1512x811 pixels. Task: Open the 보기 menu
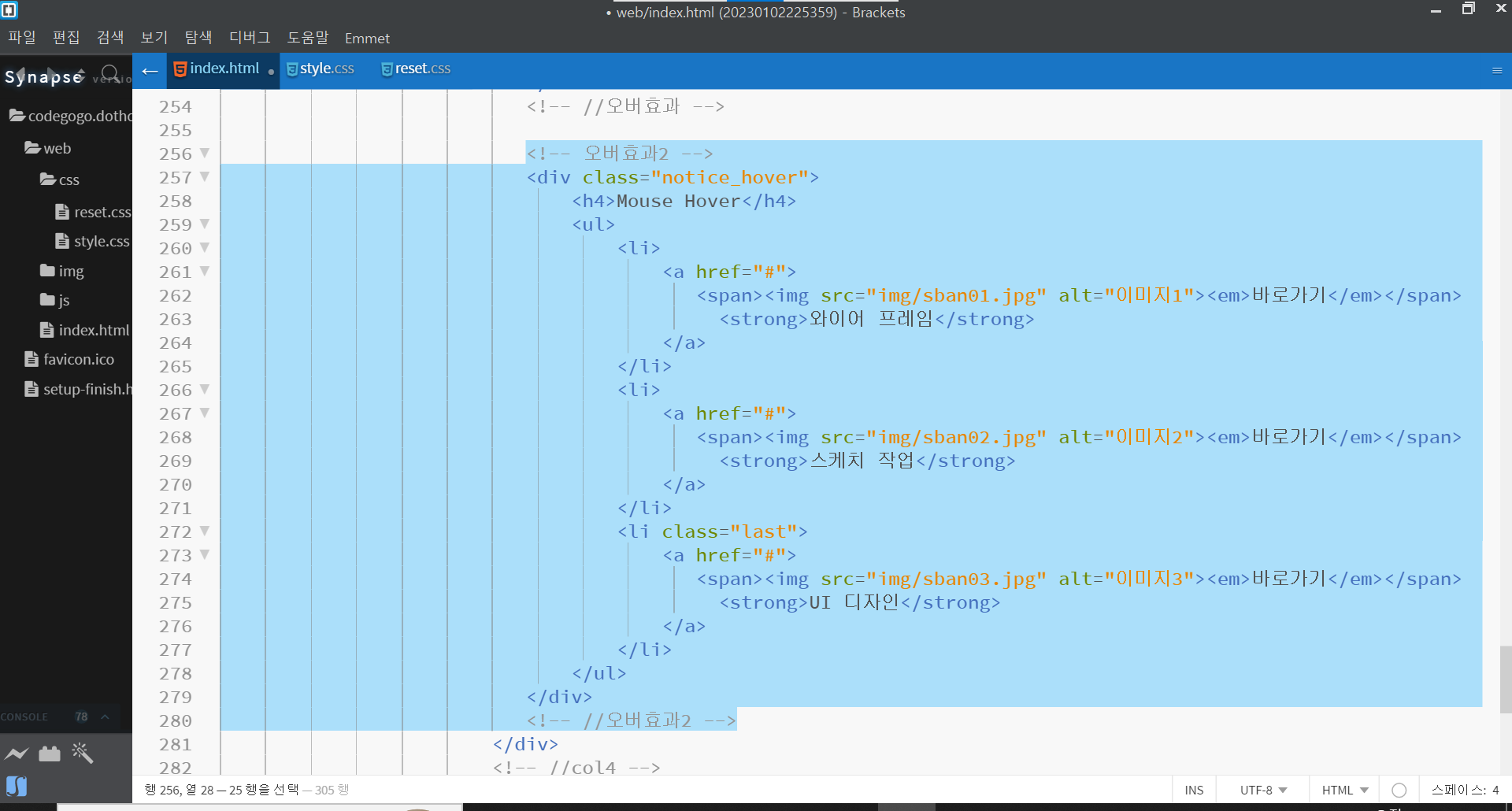pos(154,38)
